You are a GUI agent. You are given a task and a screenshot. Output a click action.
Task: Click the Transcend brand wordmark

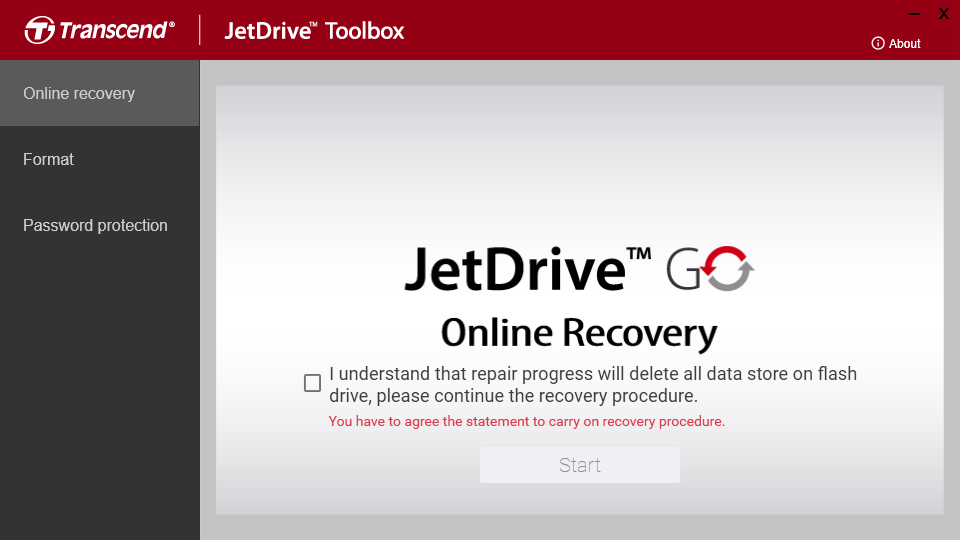(116, 30)
